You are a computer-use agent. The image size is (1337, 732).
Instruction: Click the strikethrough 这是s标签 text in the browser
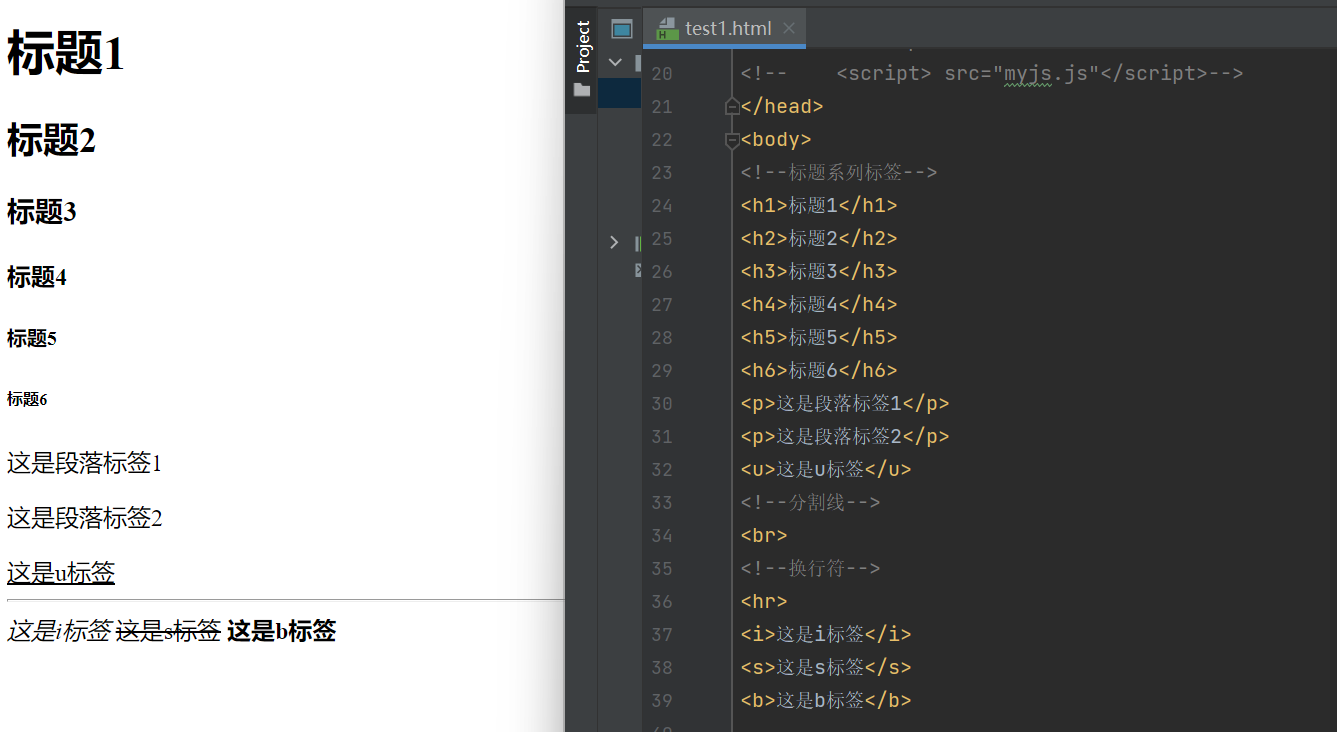(x=168, y=631)
